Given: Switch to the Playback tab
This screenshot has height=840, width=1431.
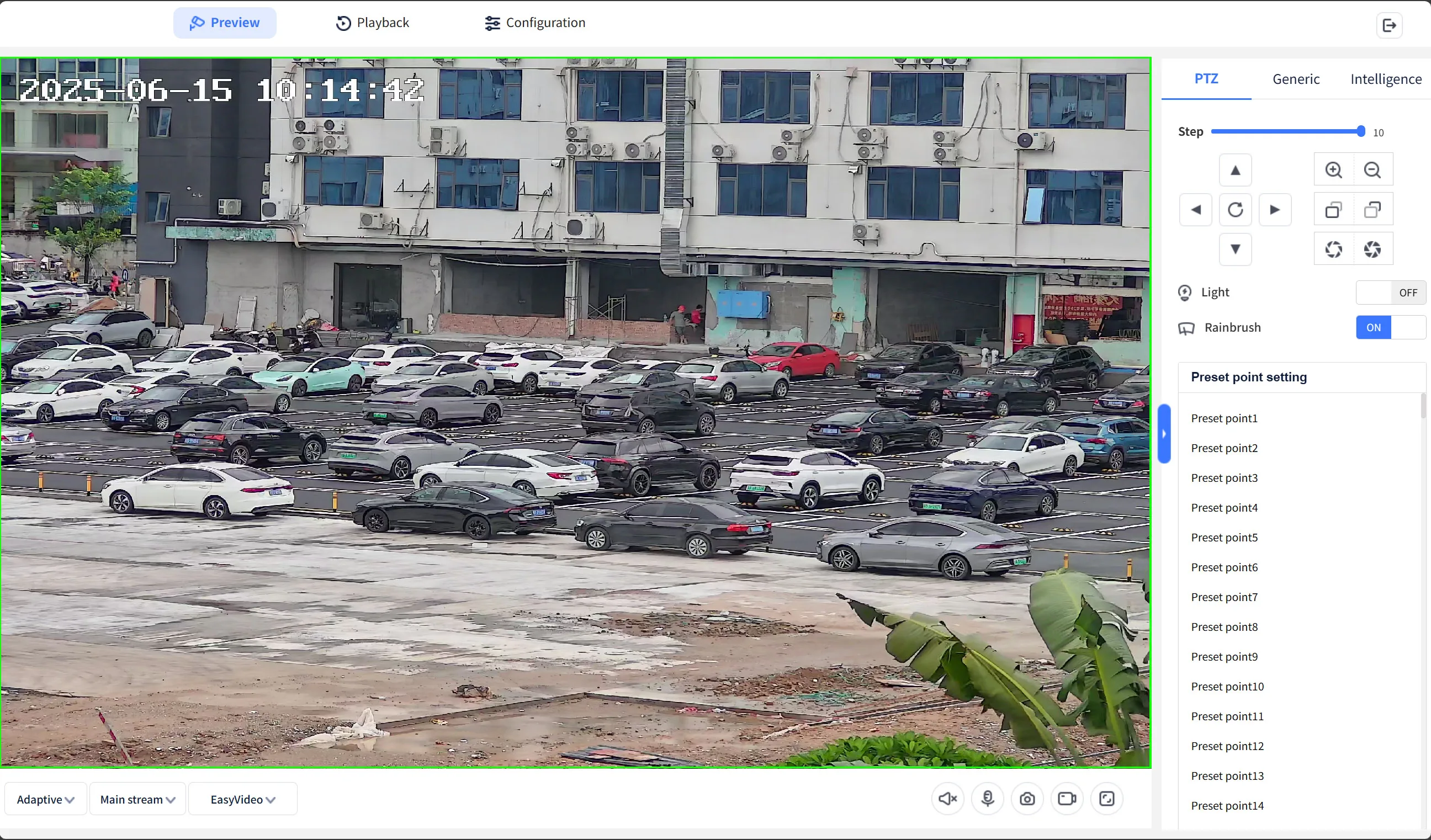Looking at the screenshot, I should click(x=373, y=23).
